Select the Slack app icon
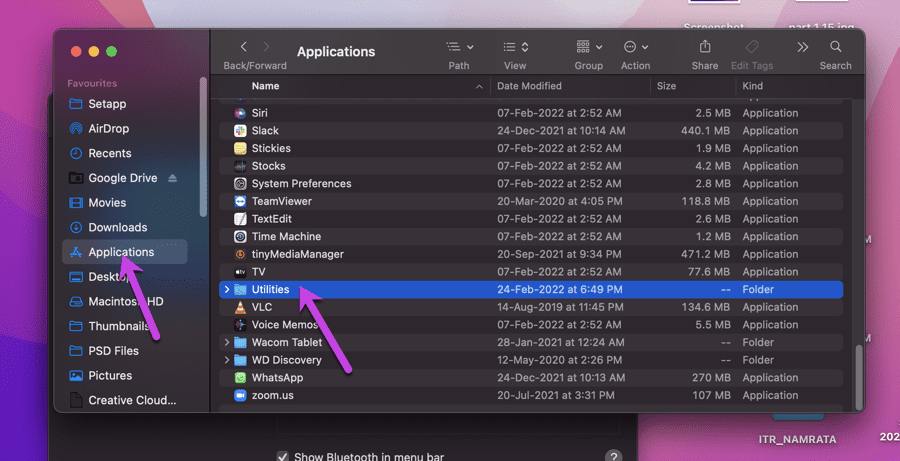The image size is (900, 461). point(240,131)
